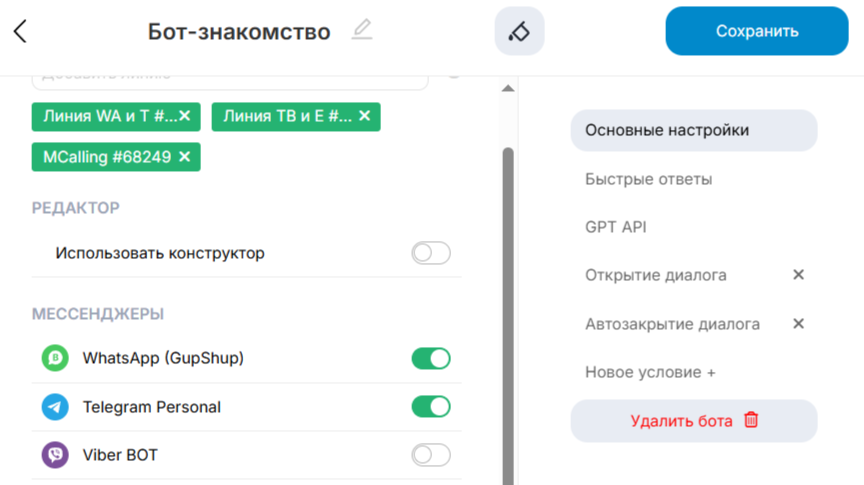This screenshot has width=864, height=485.
Task: Click the Telegram Personal messenger icon
Action: pyautogui.click(x=55, y=407)
